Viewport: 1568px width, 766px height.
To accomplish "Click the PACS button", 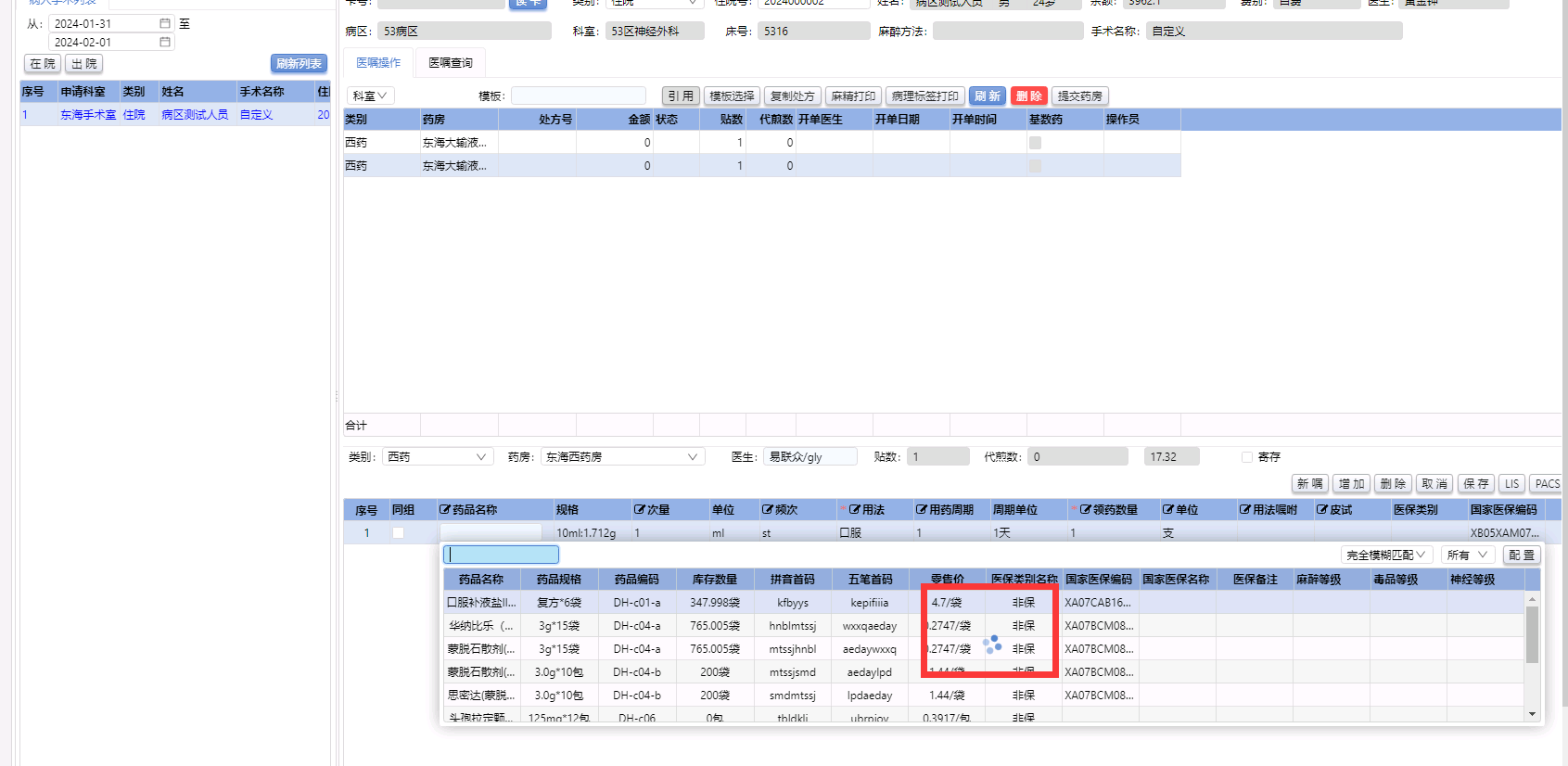I will click(x=1547, y=484).
